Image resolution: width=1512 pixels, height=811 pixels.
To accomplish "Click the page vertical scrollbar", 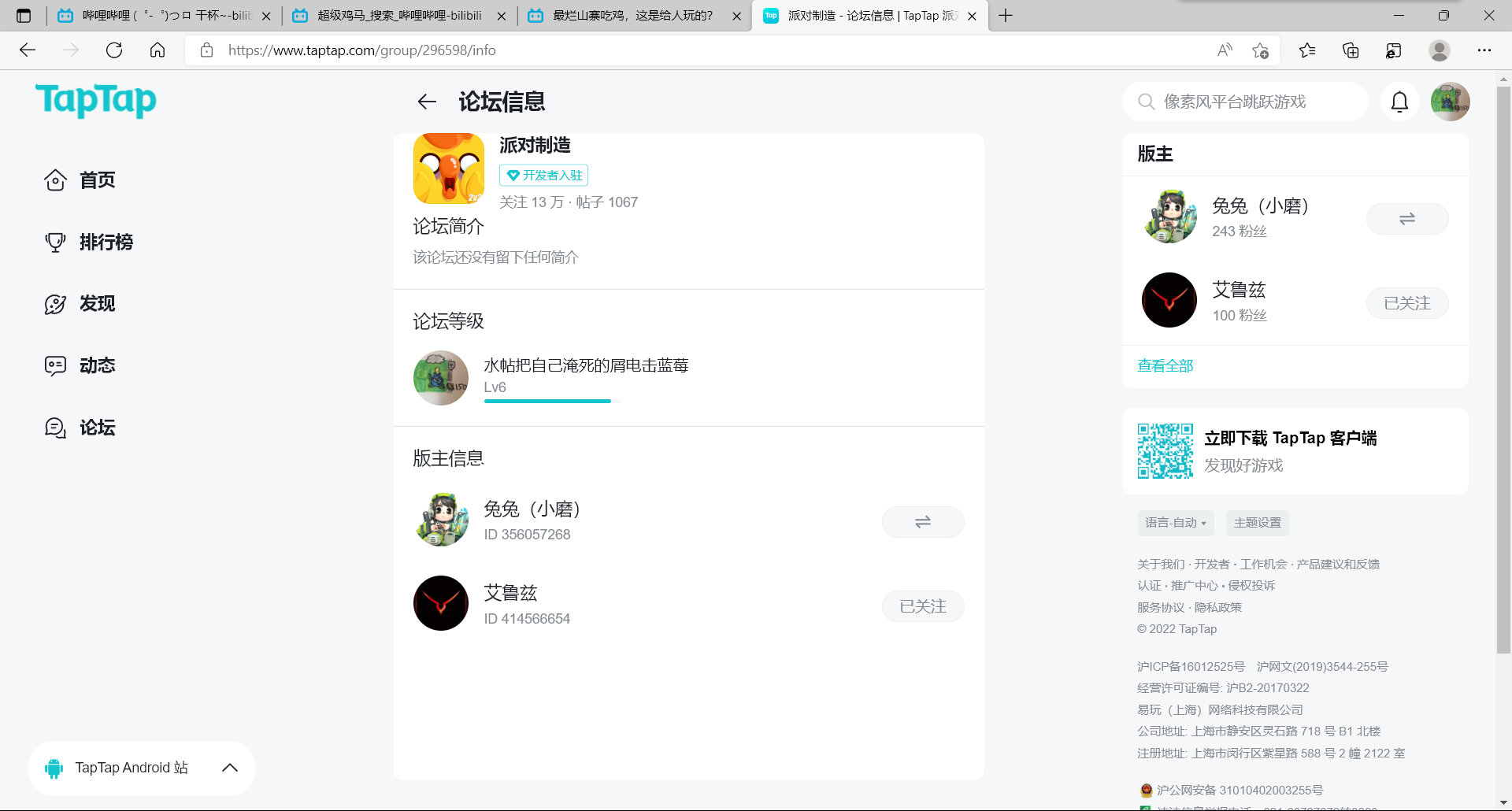I will pyautogui.click(x=1503, y=370).
